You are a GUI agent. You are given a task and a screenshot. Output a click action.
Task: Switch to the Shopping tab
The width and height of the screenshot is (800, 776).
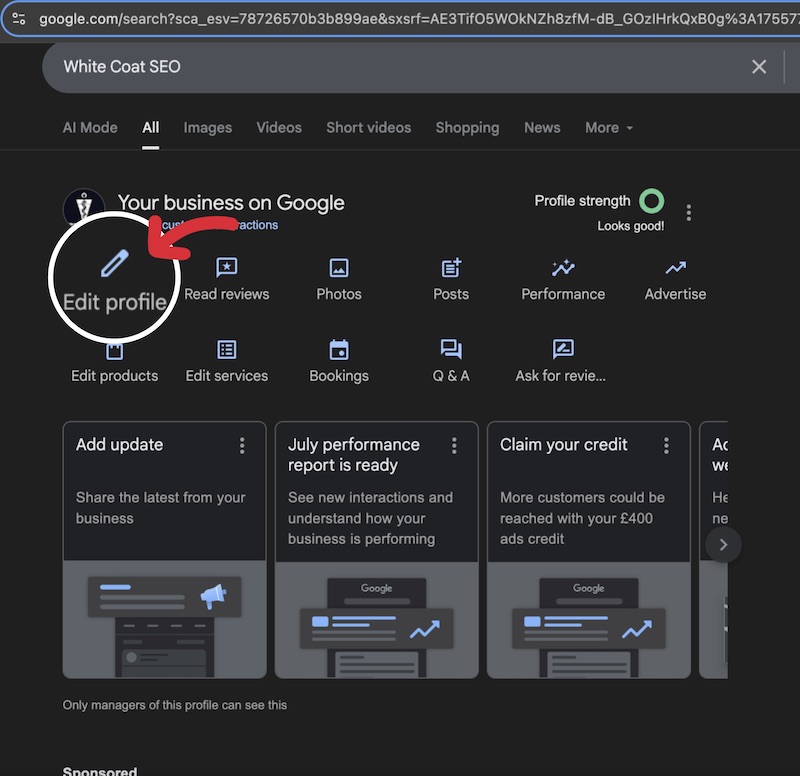click(467, 128)
